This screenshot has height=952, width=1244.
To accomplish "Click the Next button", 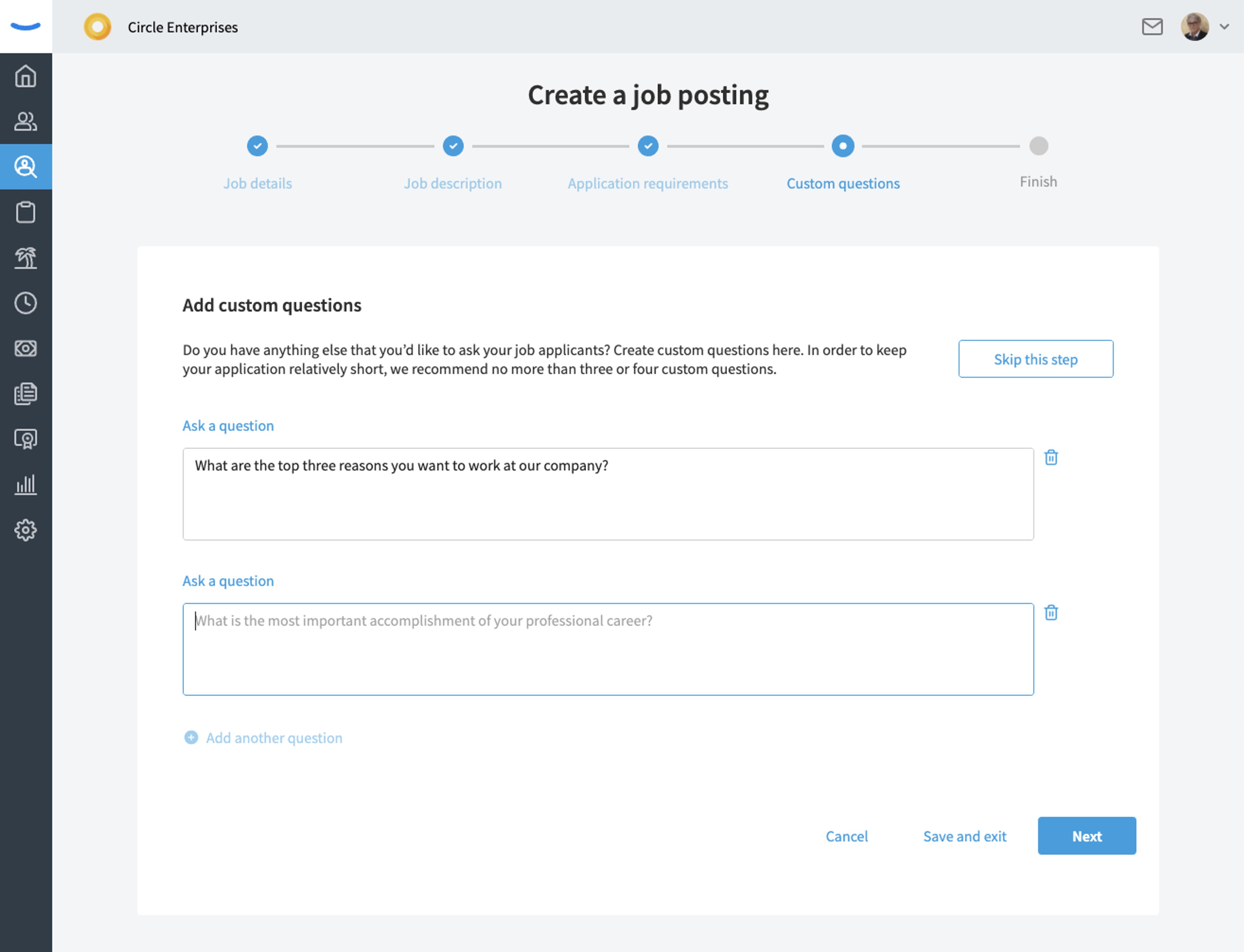I will (1087, 836).
